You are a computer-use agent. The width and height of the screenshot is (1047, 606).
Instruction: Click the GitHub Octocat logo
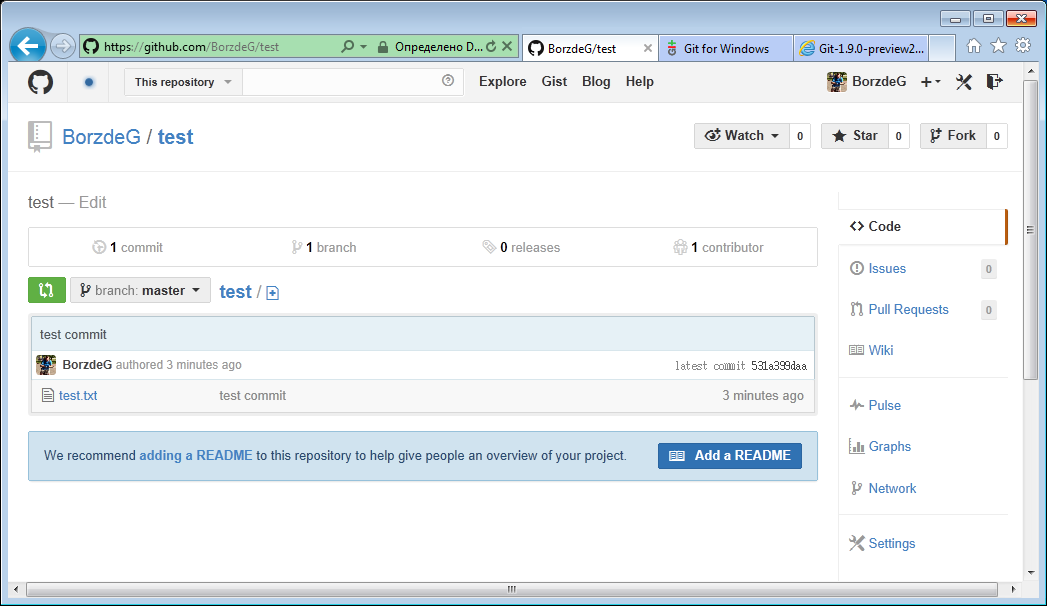[40, 82]
